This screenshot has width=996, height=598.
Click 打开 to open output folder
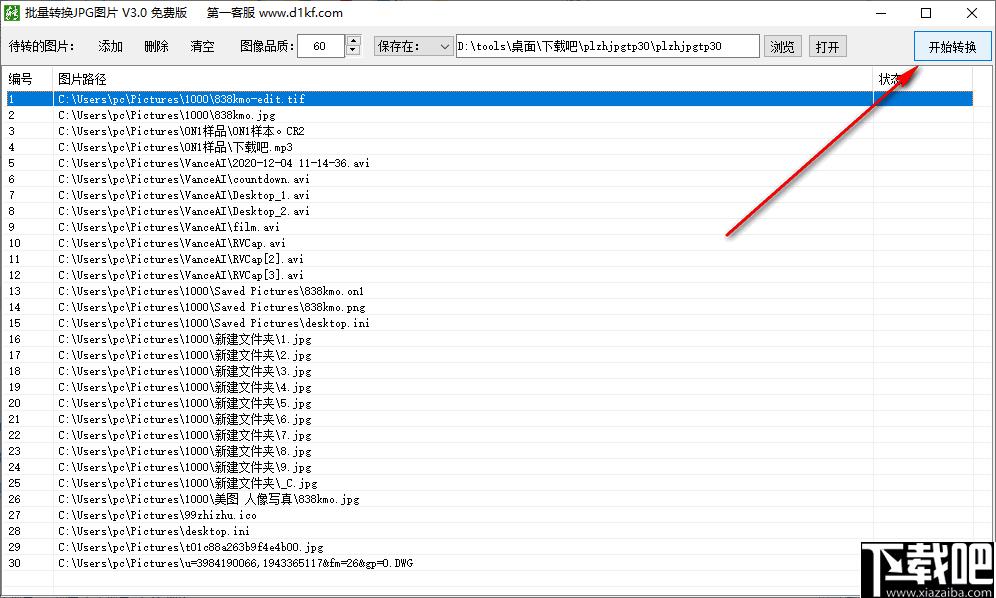pos(826,47)
